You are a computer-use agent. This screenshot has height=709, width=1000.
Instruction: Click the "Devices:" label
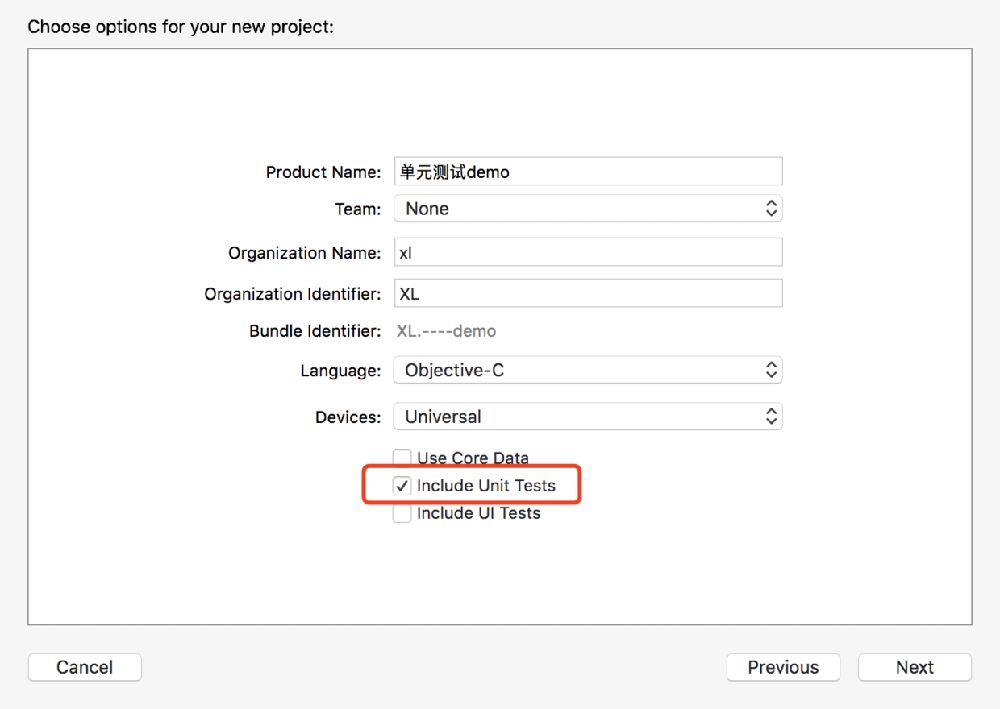(347, 416)
